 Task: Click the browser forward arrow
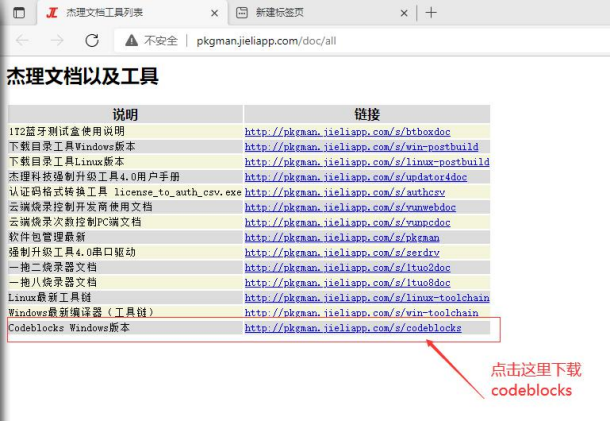click(x=57, y=40)
